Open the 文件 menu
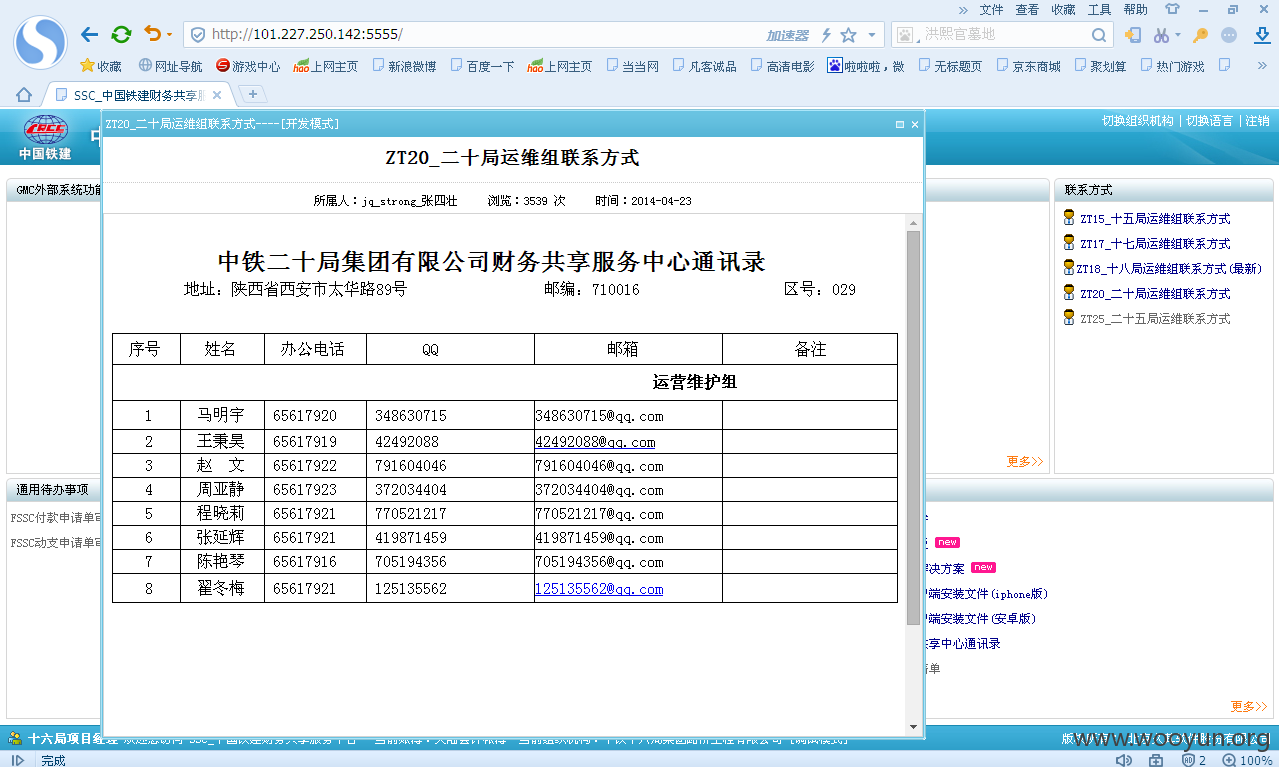The image size is (1279, 767). point(991,9)
